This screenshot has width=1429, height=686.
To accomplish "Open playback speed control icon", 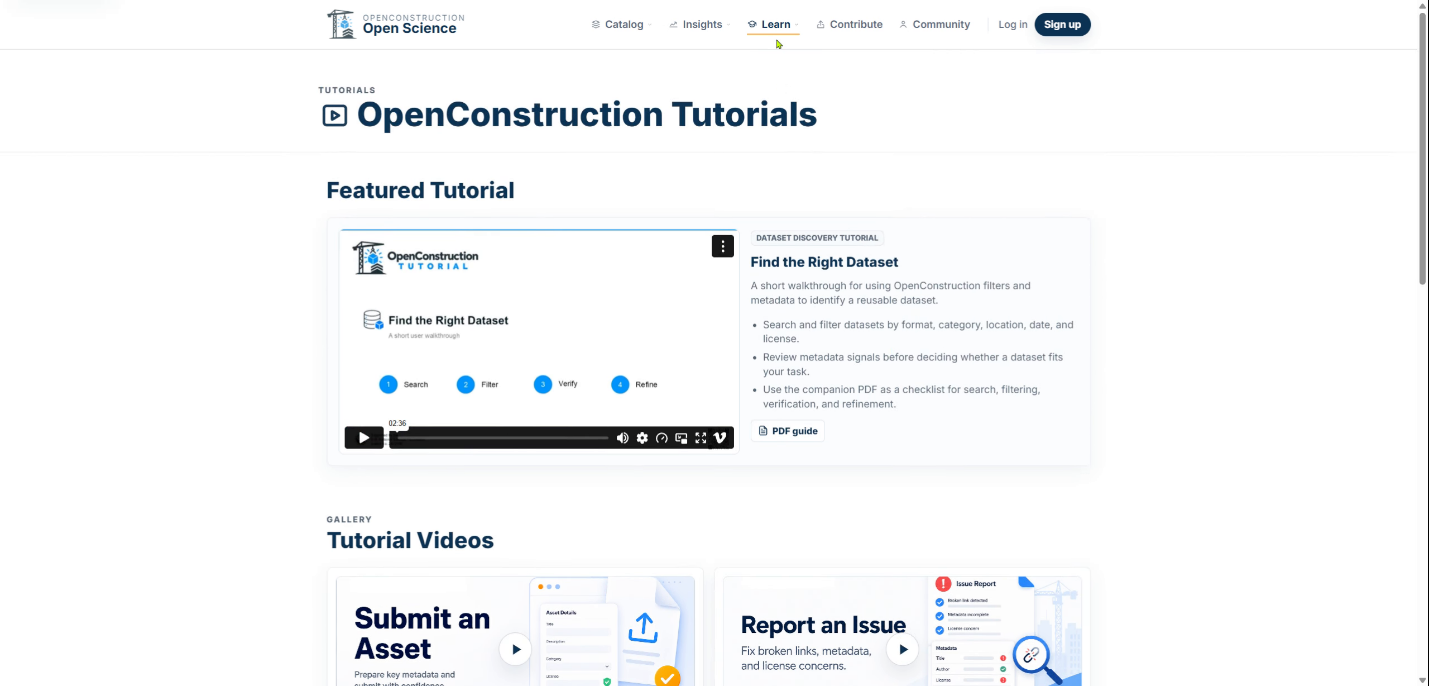I will click(661, 438).
